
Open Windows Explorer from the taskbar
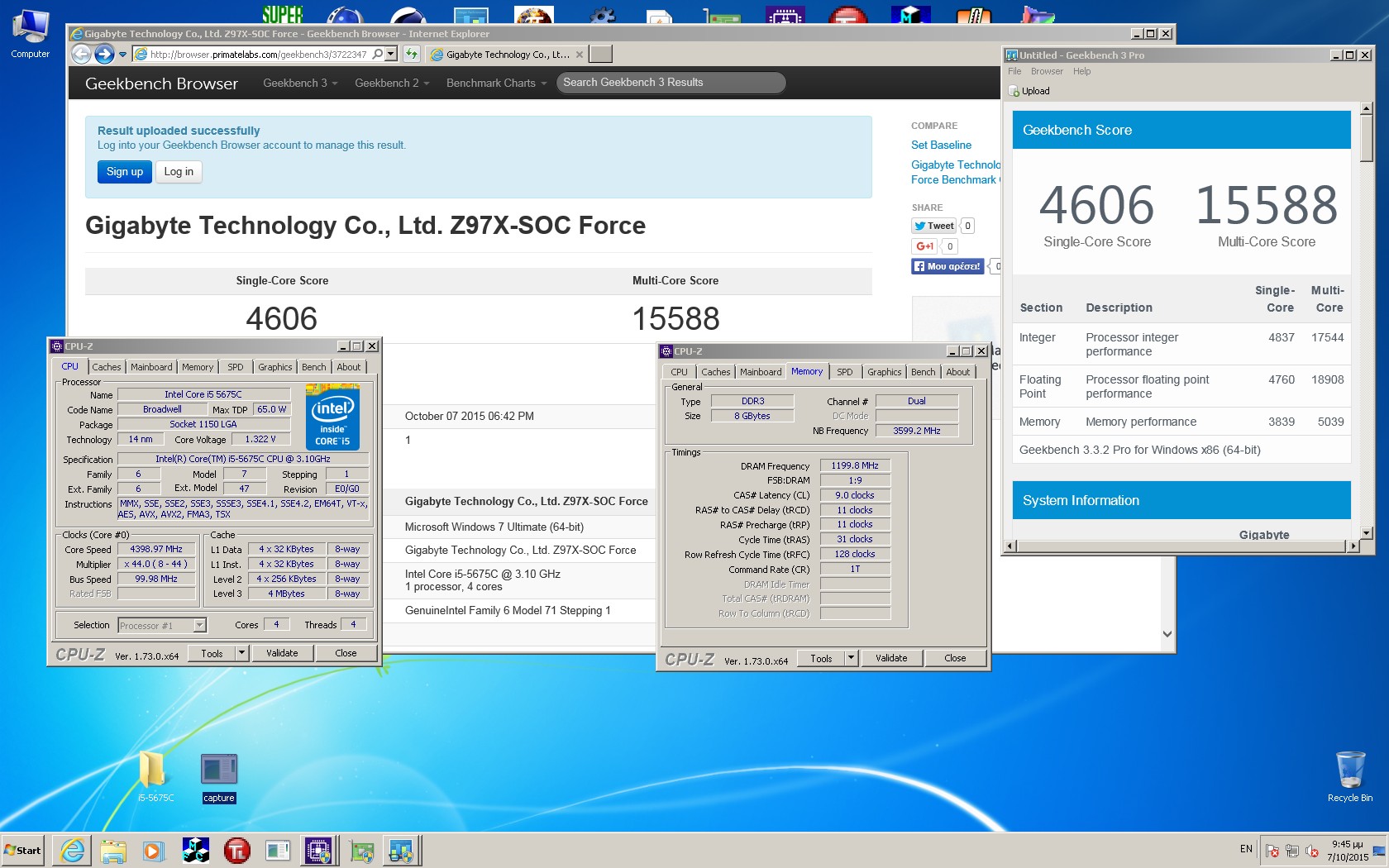pos(113,850)
